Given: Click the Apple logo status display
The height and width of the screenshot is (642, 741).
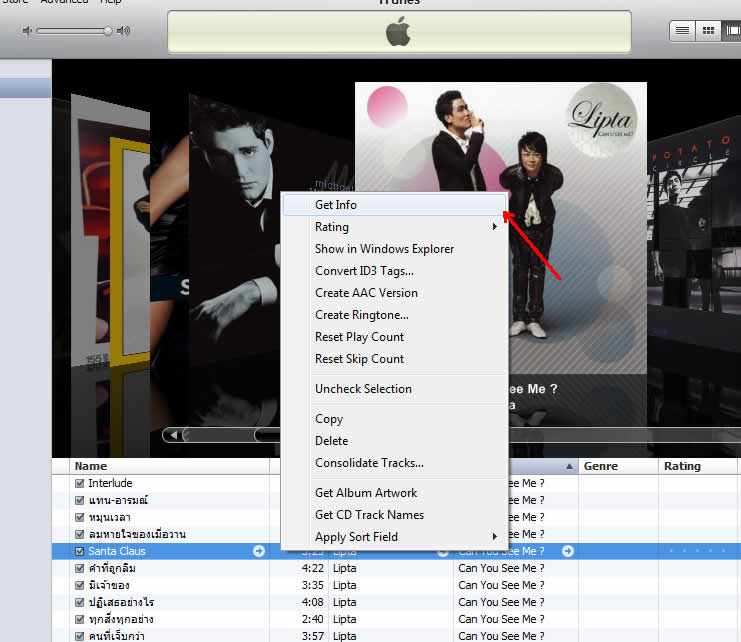Looking at the screenshot, I should (399, 32).
